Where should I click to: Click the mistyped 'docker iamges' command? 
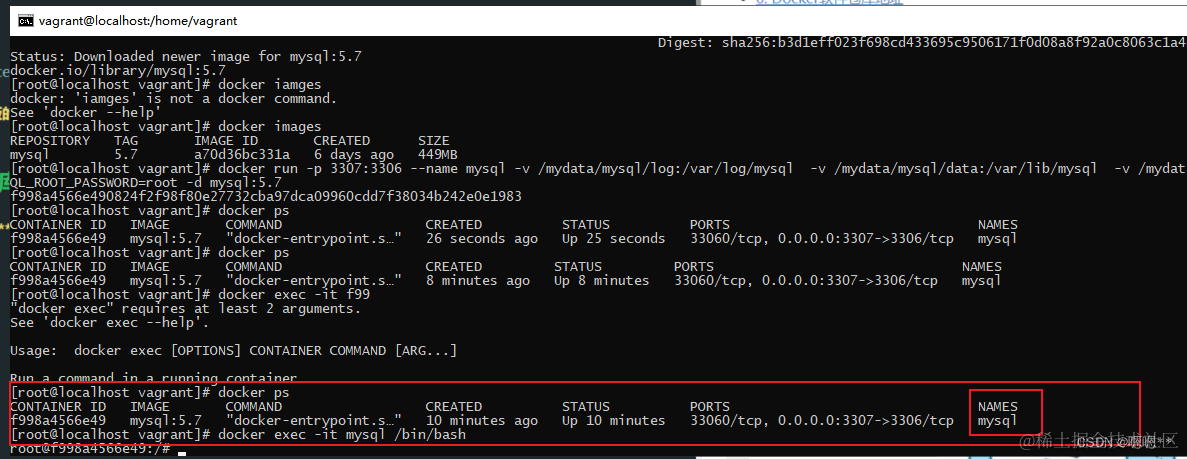[x=269, y=85]
